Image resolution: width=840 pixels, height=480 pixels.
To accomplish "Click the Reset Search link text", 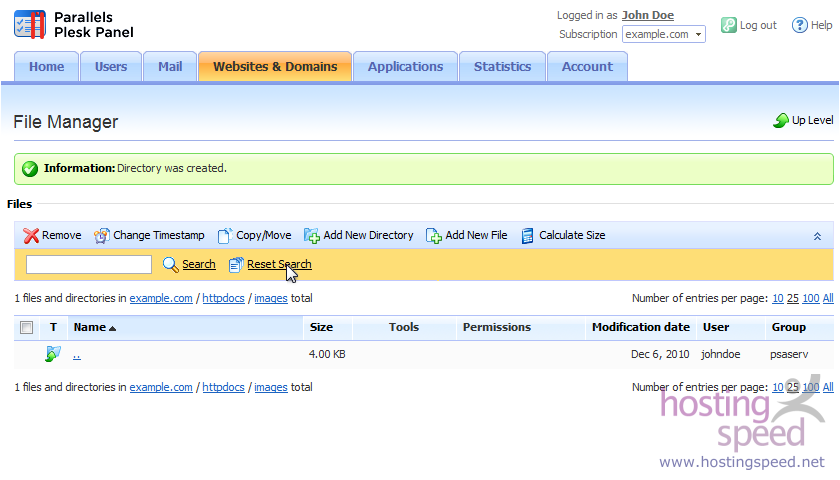I will 279,264.
